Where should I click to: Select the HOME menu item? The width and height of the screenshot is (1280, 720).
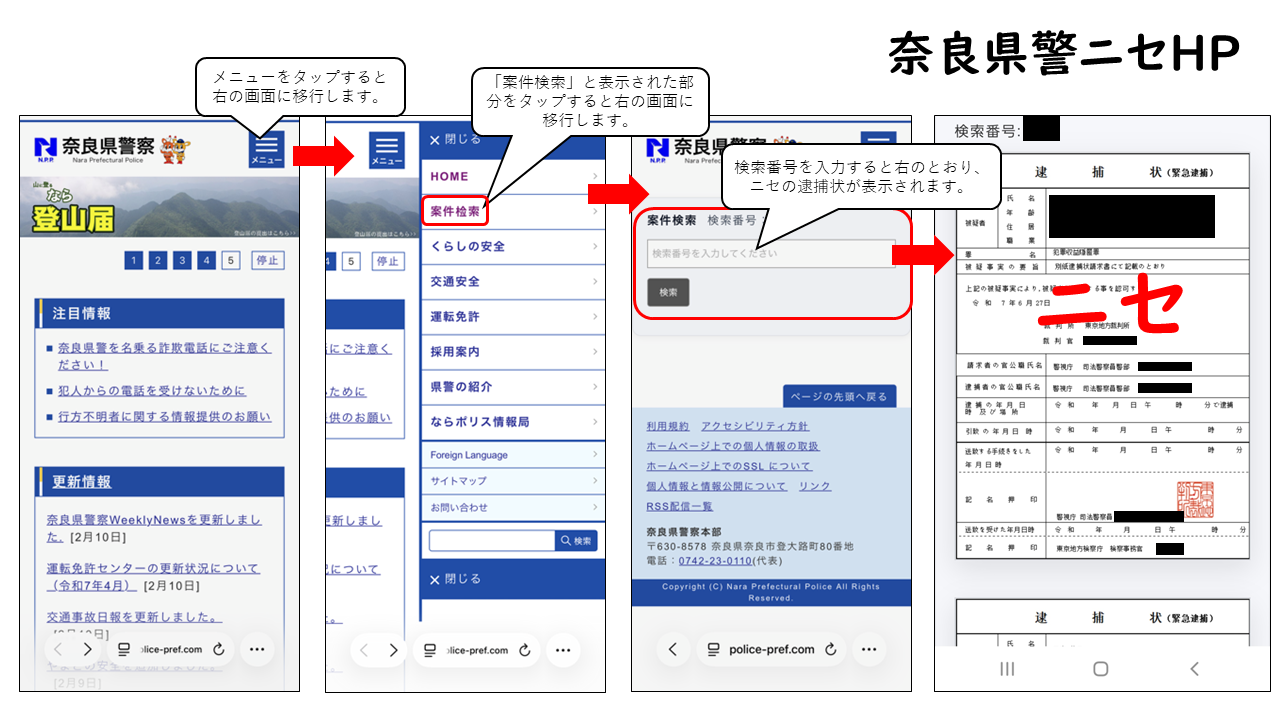click(x=449, y=176)
